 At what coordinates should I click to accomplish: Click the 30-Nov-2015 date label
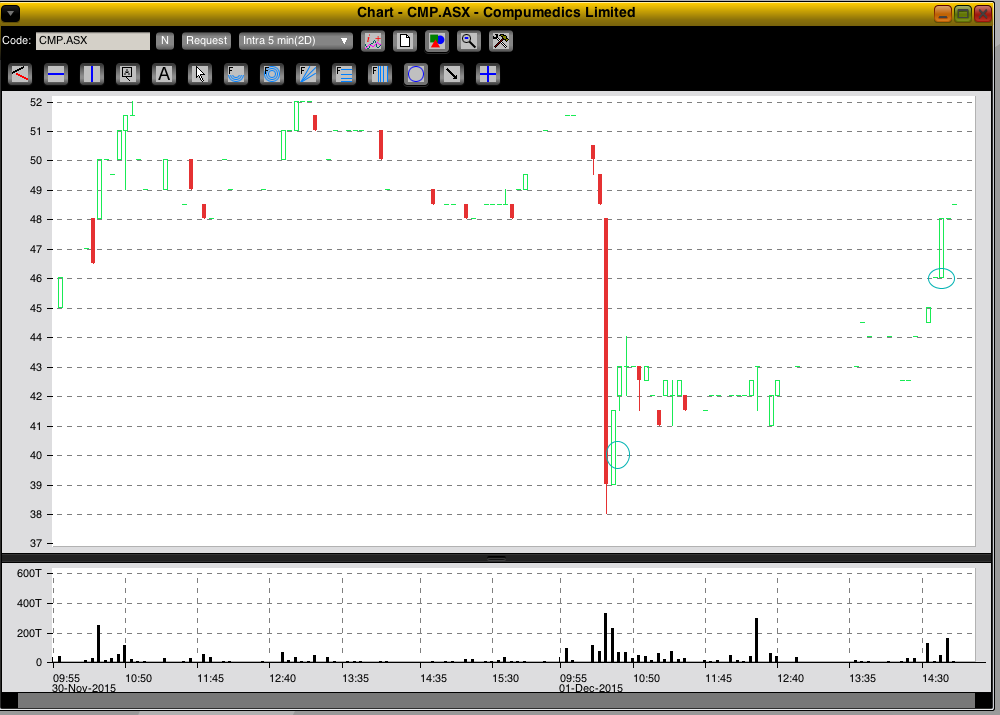[x=84, y=688]
